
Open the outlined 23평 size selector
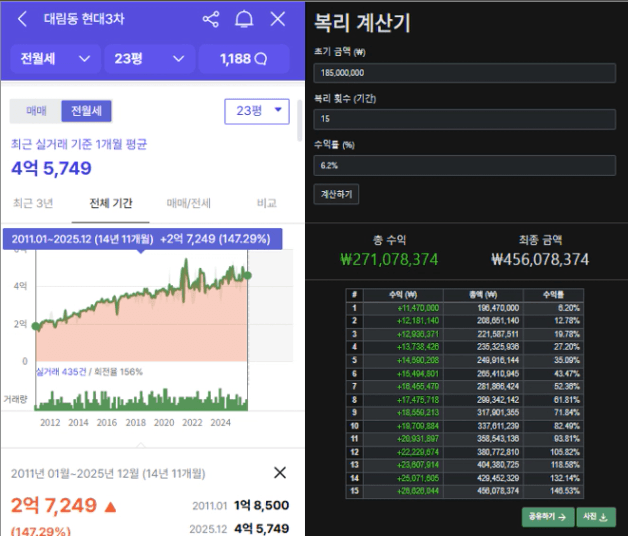pyautogui.click(x=257, y=111)
